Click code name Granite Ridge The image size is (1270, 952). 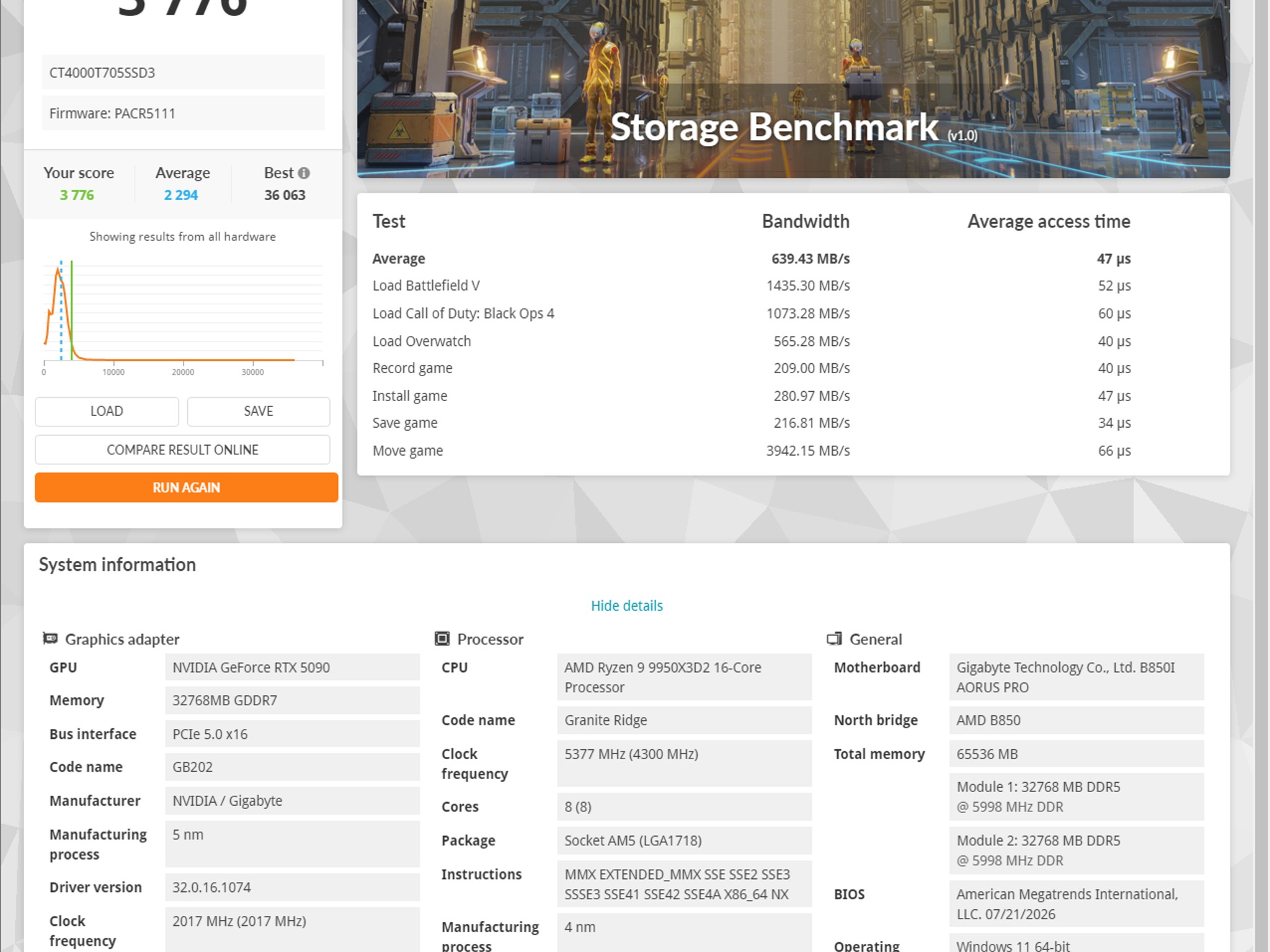coord(685,720)
